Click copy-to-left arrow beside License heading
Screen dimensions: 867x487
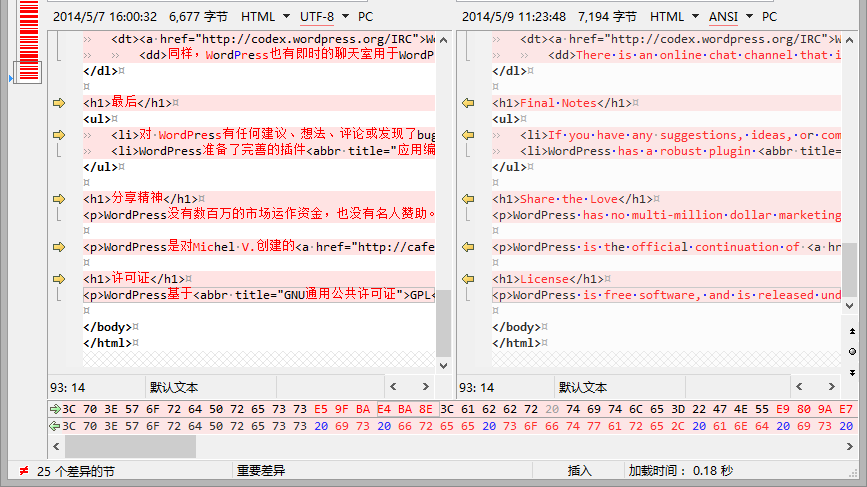(467, 279)
